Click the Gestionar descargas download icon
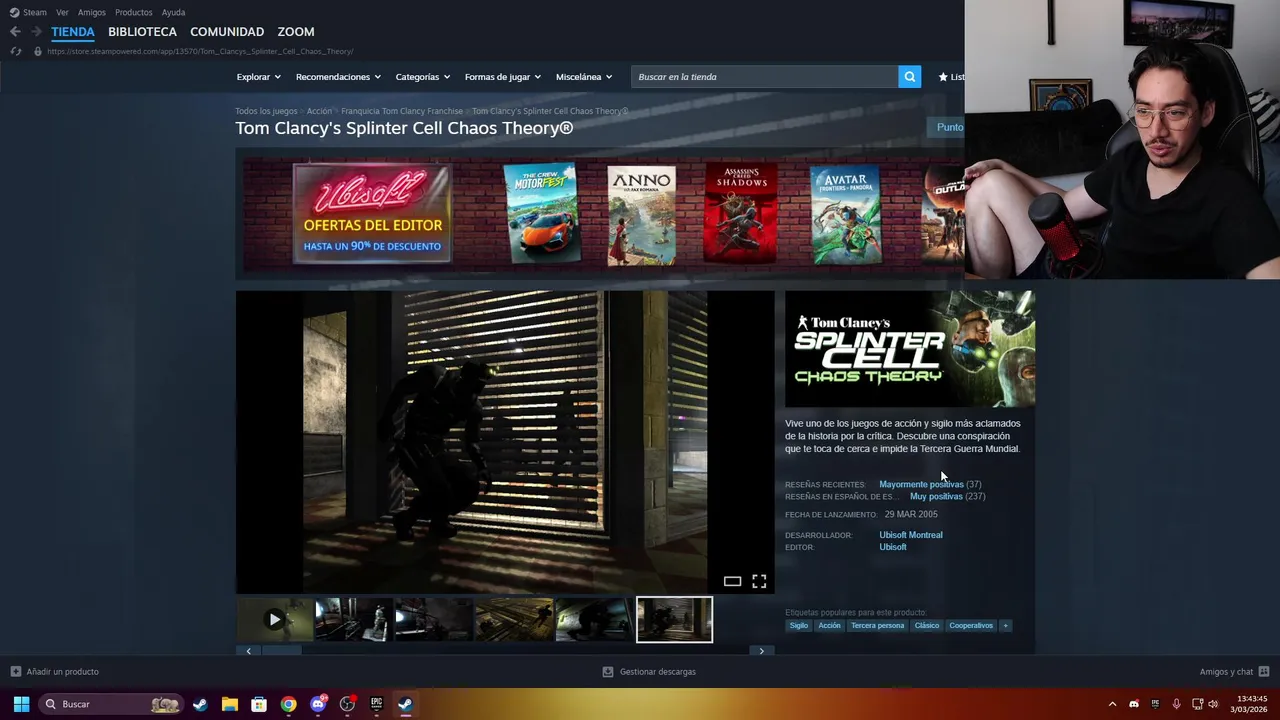Image resolution: width=1280 pixels, height=720 pixels. (x=607, y=672)
